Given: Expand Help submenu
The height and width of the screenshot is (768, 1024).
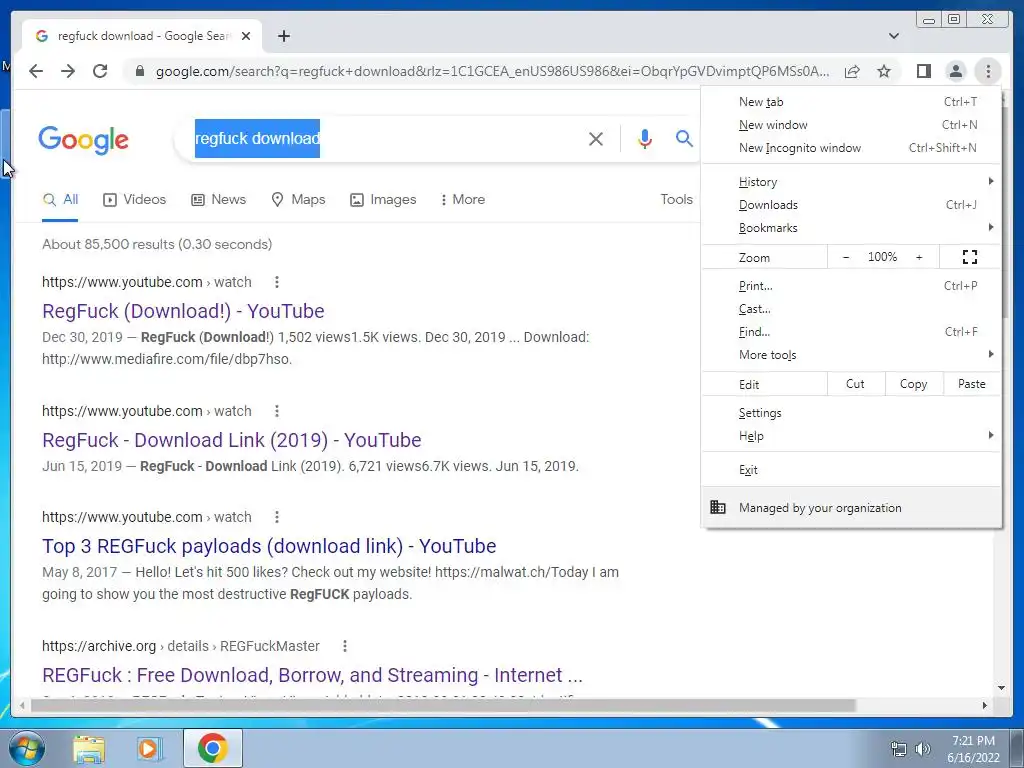Looking at the screenshot, I should pyautogui.click(x=851, y=436).
